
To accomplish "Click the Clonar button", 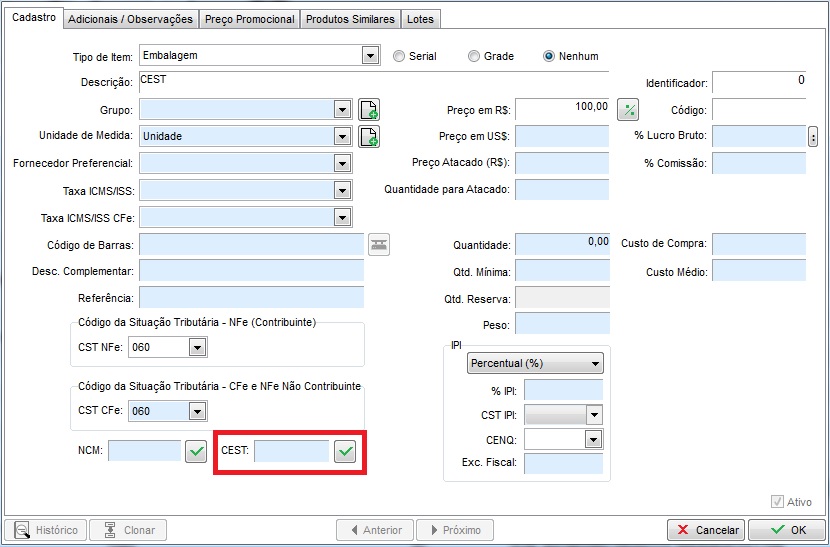I will [128, 530].
